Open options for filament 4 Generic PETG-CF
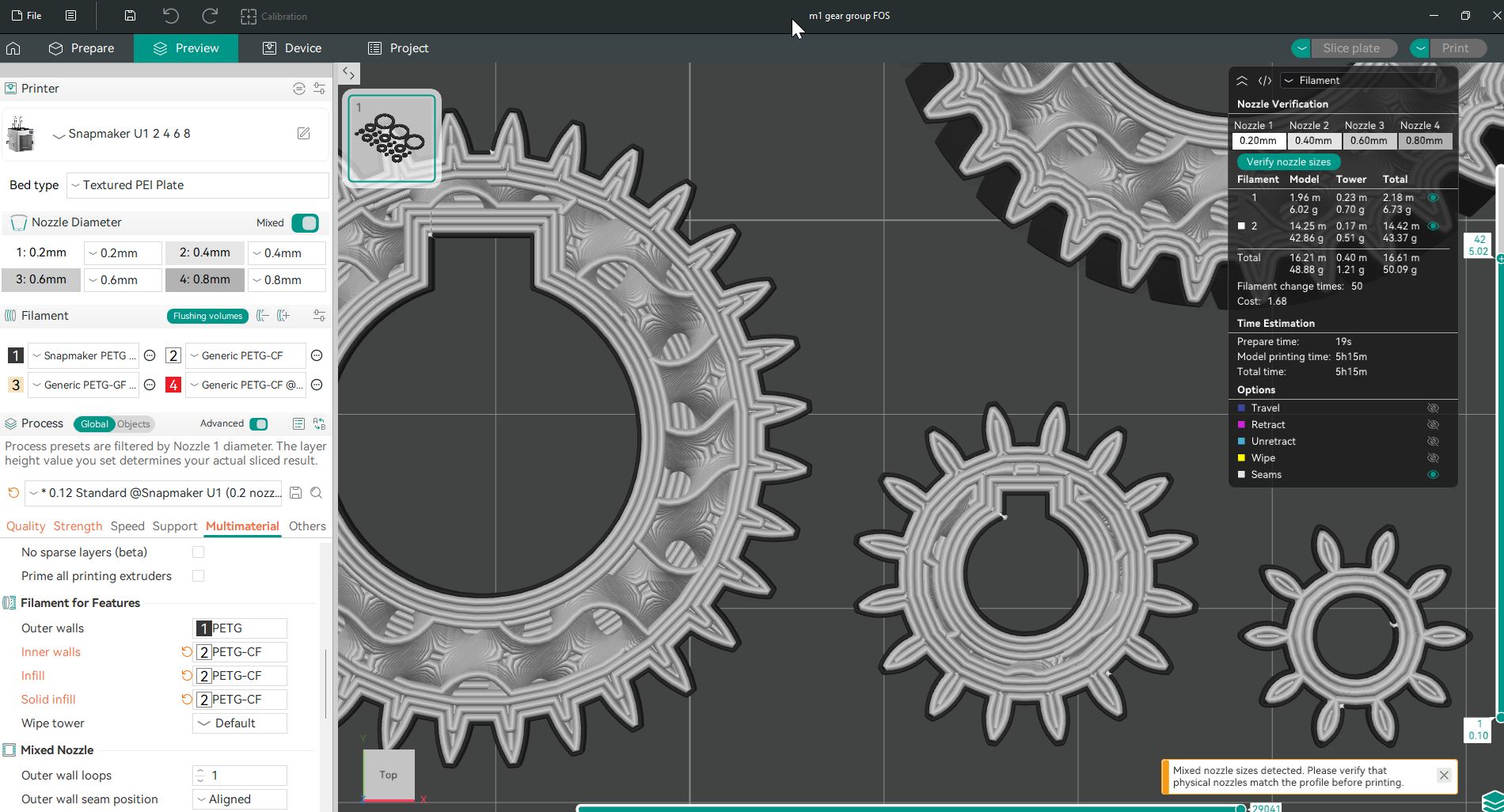This screenshot has width=1504, height=812. [x=317, y=385]
